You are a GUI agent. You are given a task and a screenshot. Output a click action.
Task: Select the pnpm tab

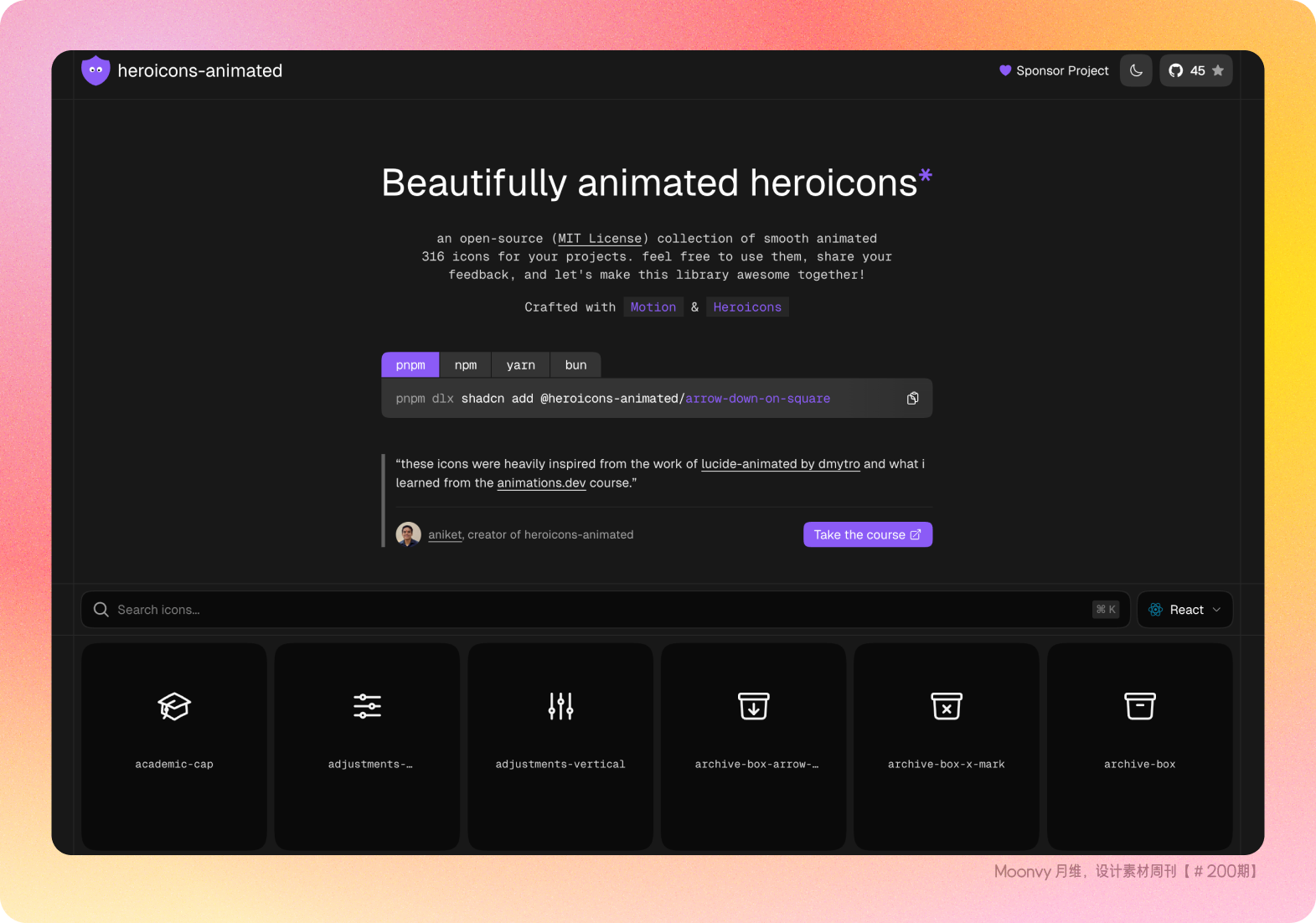410,365
